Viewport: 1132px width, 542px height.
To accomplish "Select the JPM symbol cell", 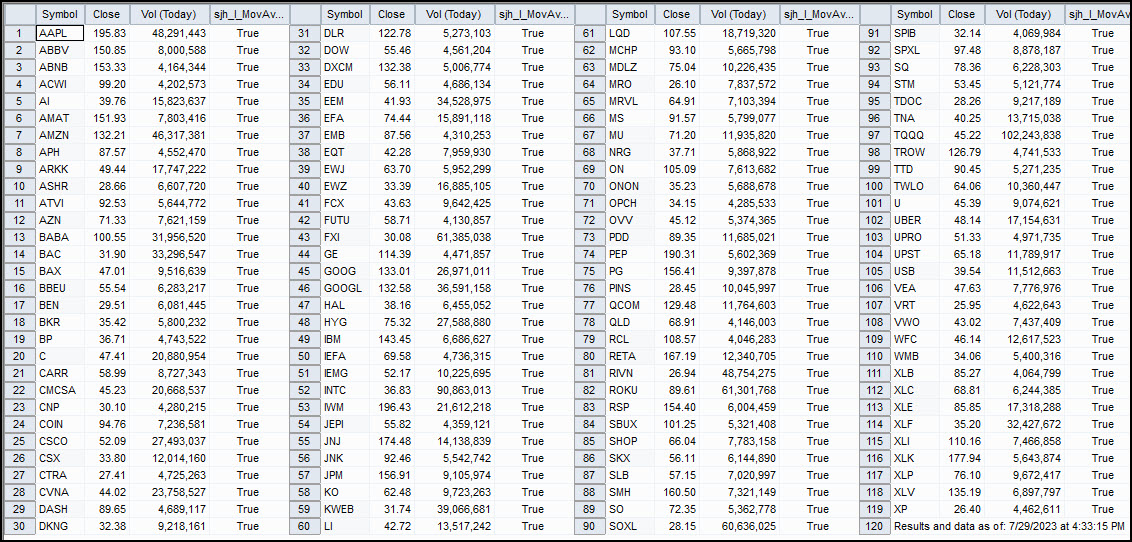I will pyautogui.click(x=345, y=476).
